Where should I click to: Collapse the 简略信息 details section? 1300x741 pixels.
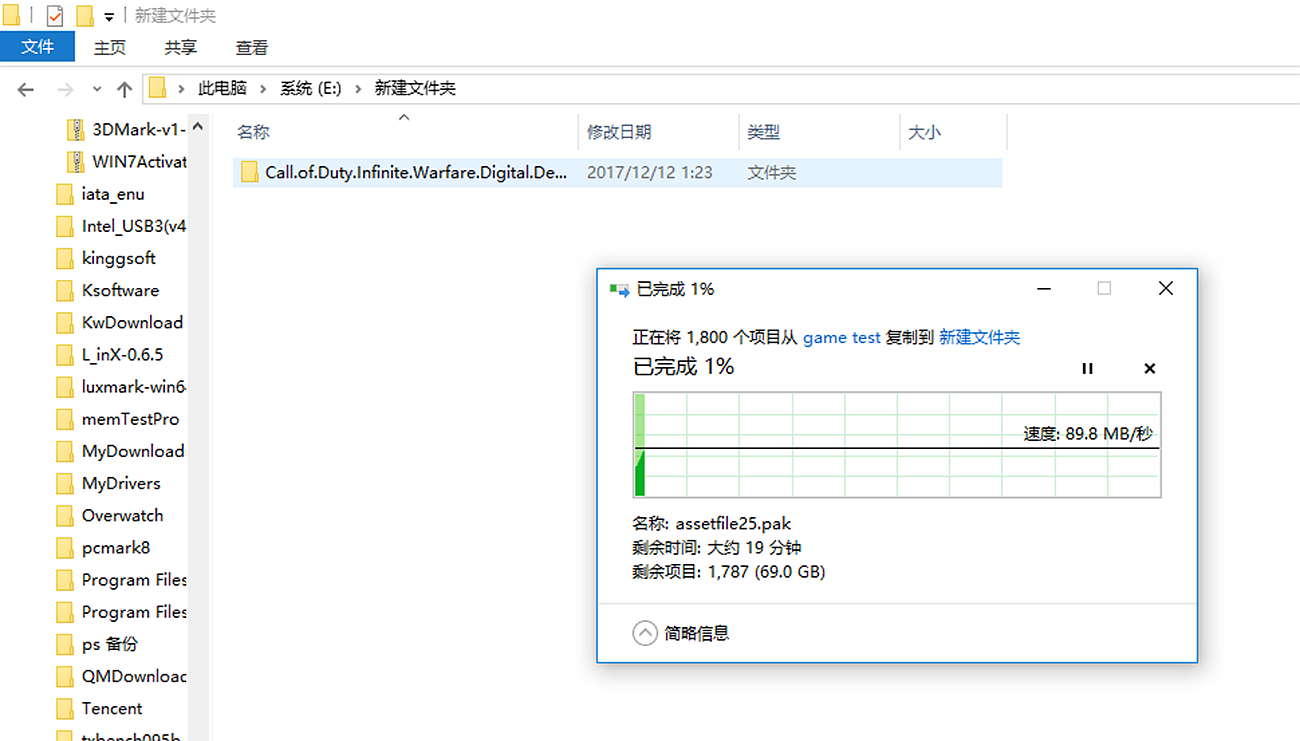[645, 633]
